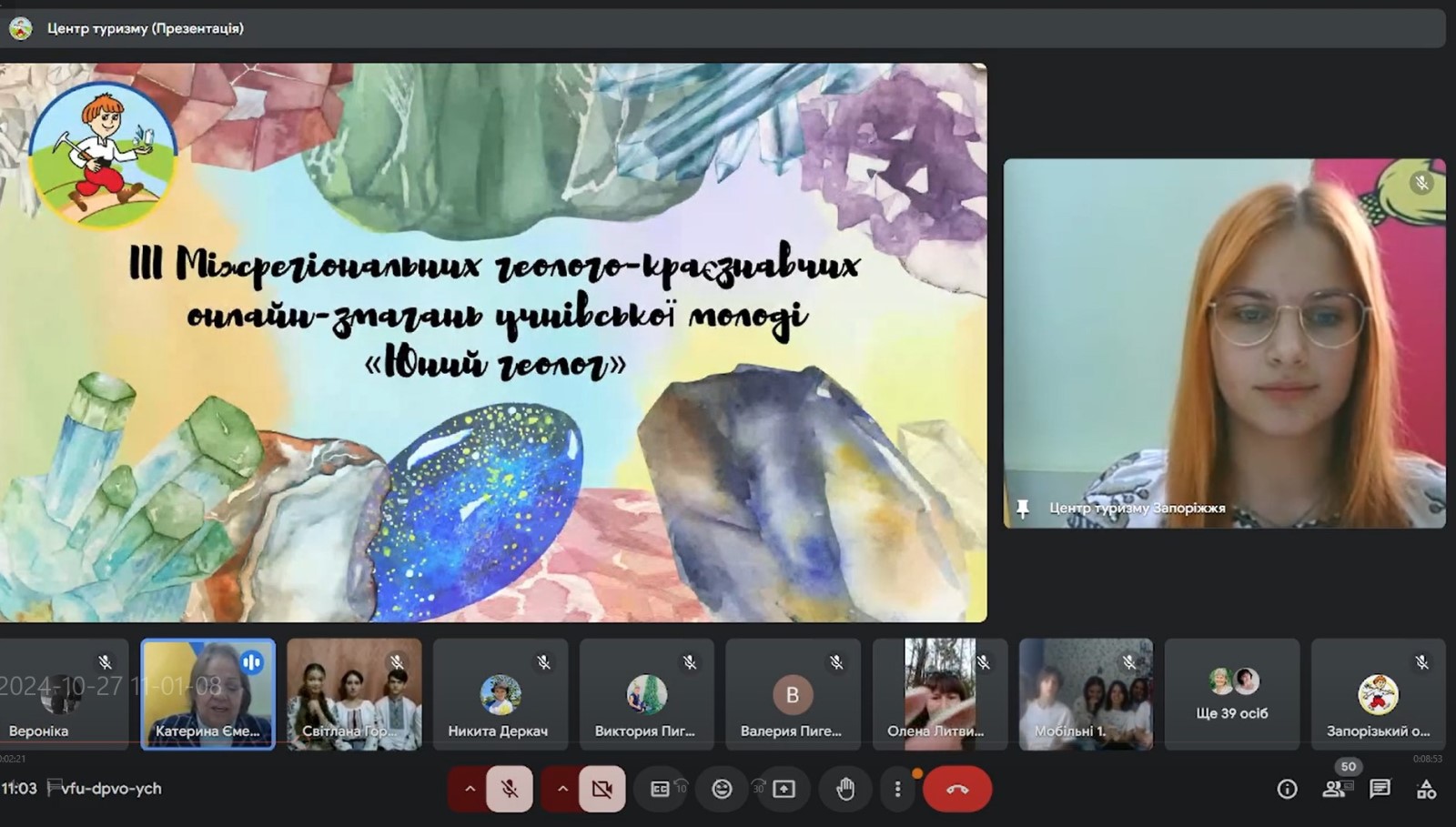Click the Ще 39 осіб tile
This screenshot has height=827, width=1456.
pyautogui.click(x=1231, y=694)
